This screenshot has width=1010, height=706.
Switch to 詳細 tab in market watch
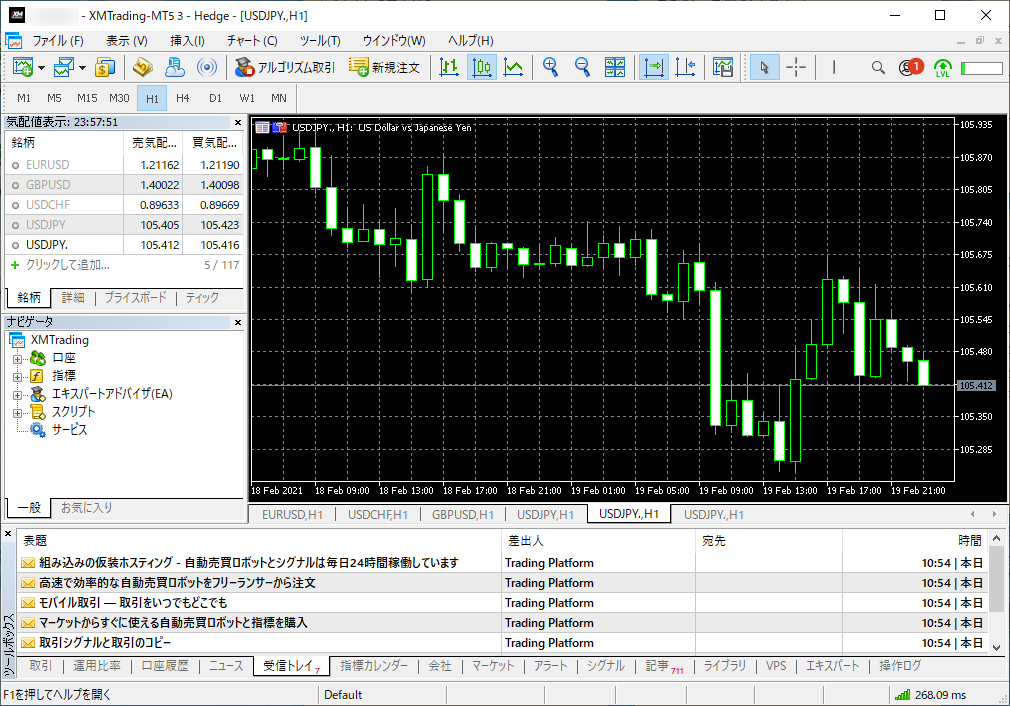coord(73,298)
